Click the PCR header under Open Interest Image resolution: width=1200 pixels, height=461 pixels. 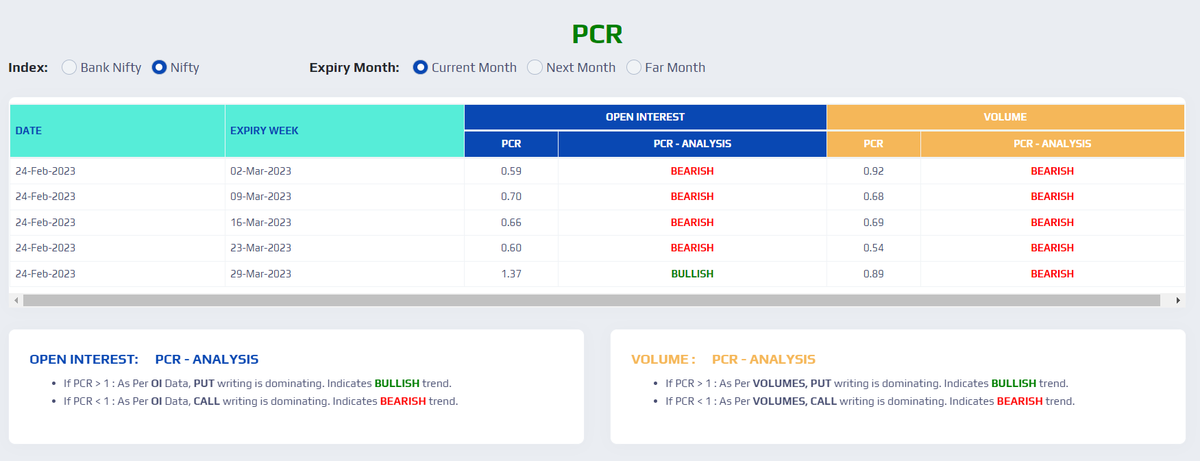(x=511, y=144)
